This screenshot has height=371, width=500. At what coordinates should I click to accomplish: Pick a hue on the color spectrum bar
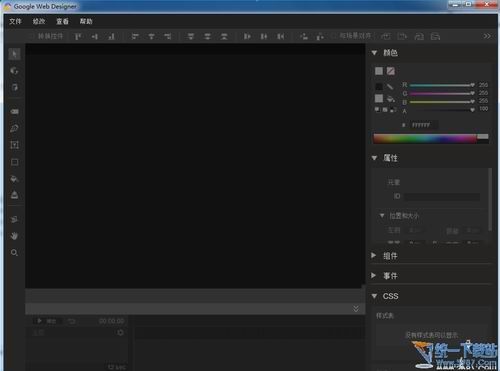(425, 139)
